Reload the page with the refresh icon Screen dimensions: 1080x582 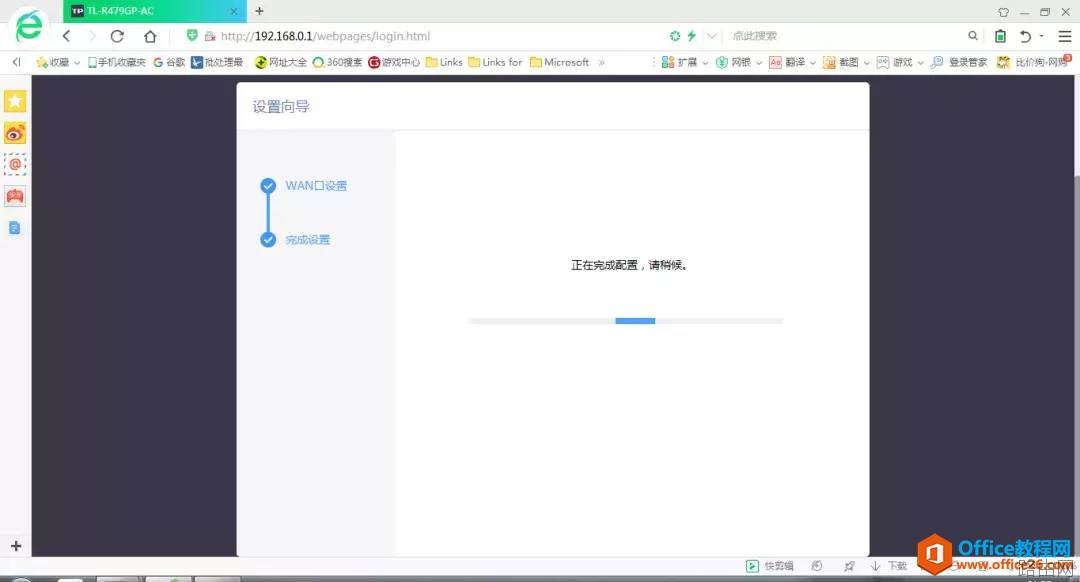click(117, 36)
